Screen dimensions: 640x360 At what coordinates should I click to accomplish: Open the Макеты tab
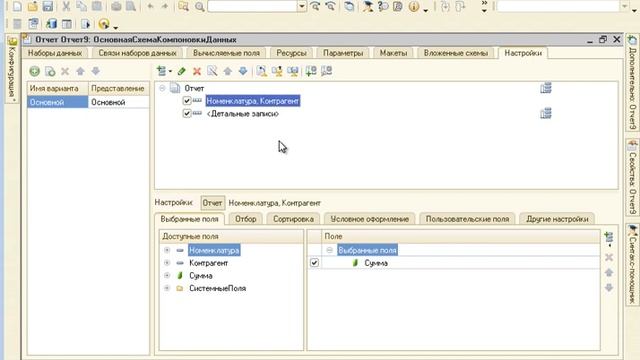click(393, 53)
